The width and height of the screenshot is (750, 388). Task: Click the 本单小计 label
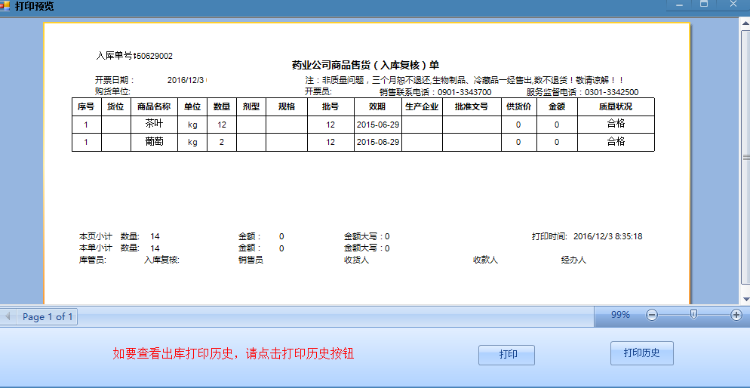pos(95,248)
